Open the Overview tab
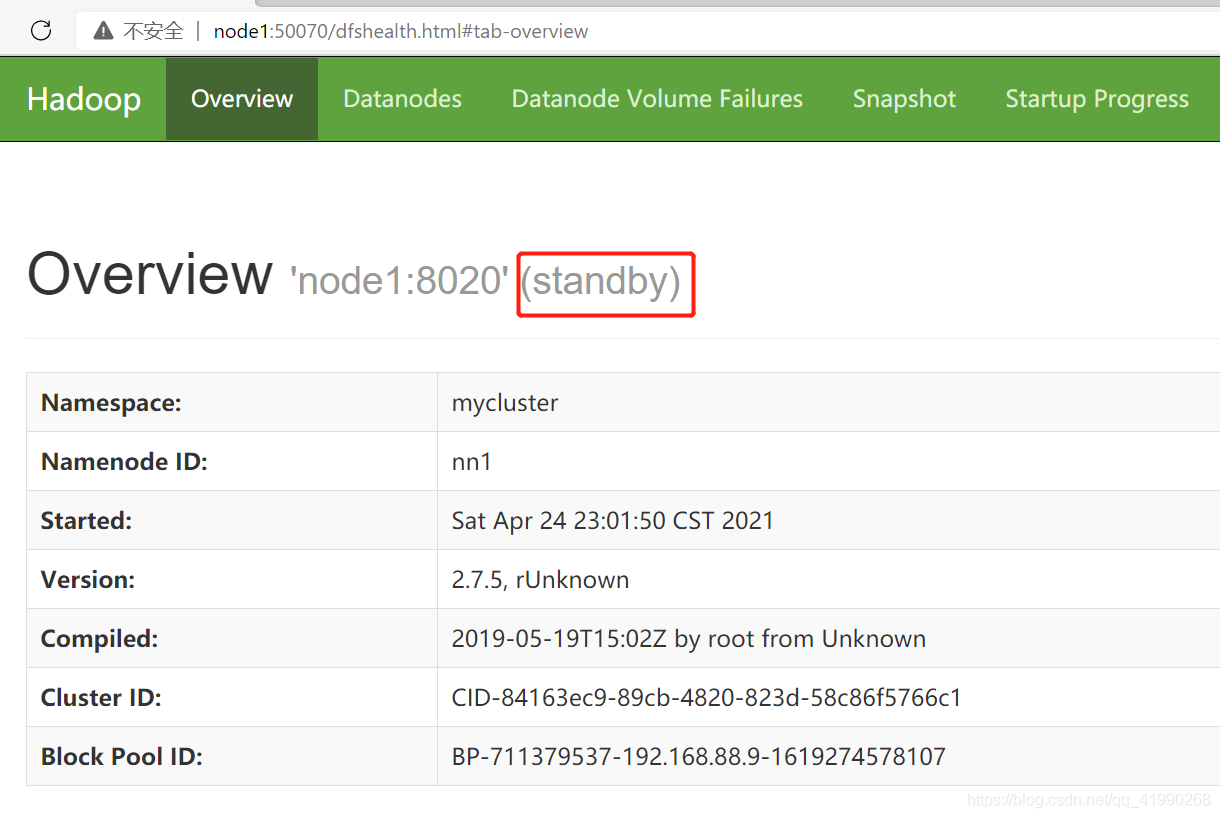Viewport: 1220px width, 818px height. click(242, 99)
